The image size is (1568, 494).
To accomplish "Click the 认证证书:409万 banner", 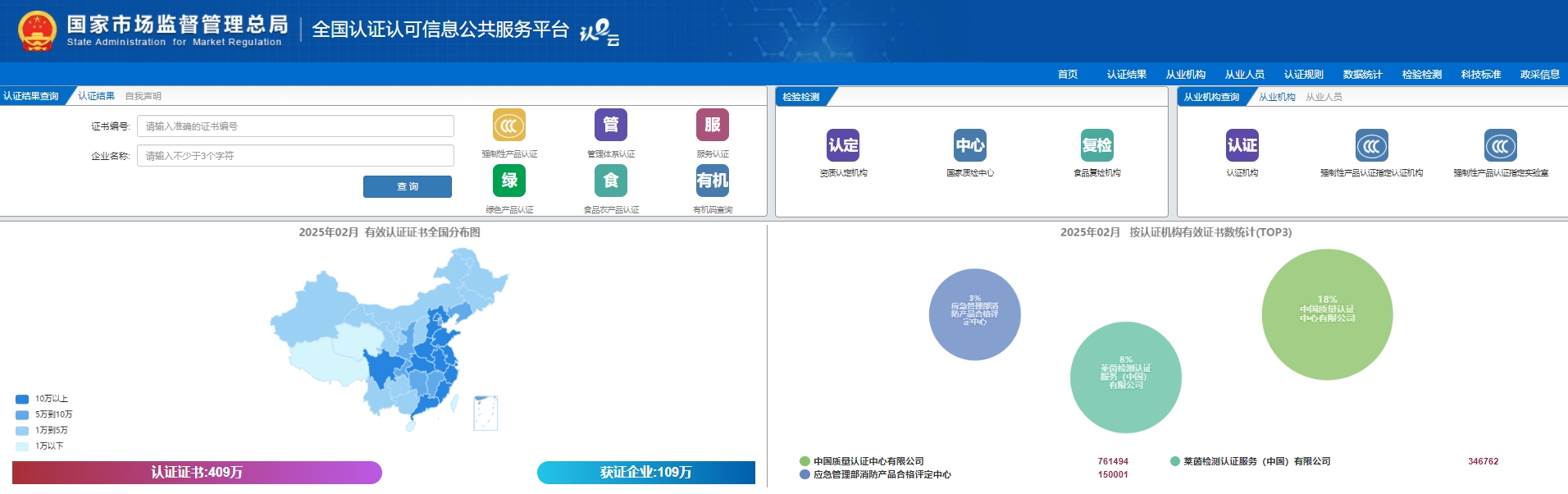I will [x=197, y=473].
